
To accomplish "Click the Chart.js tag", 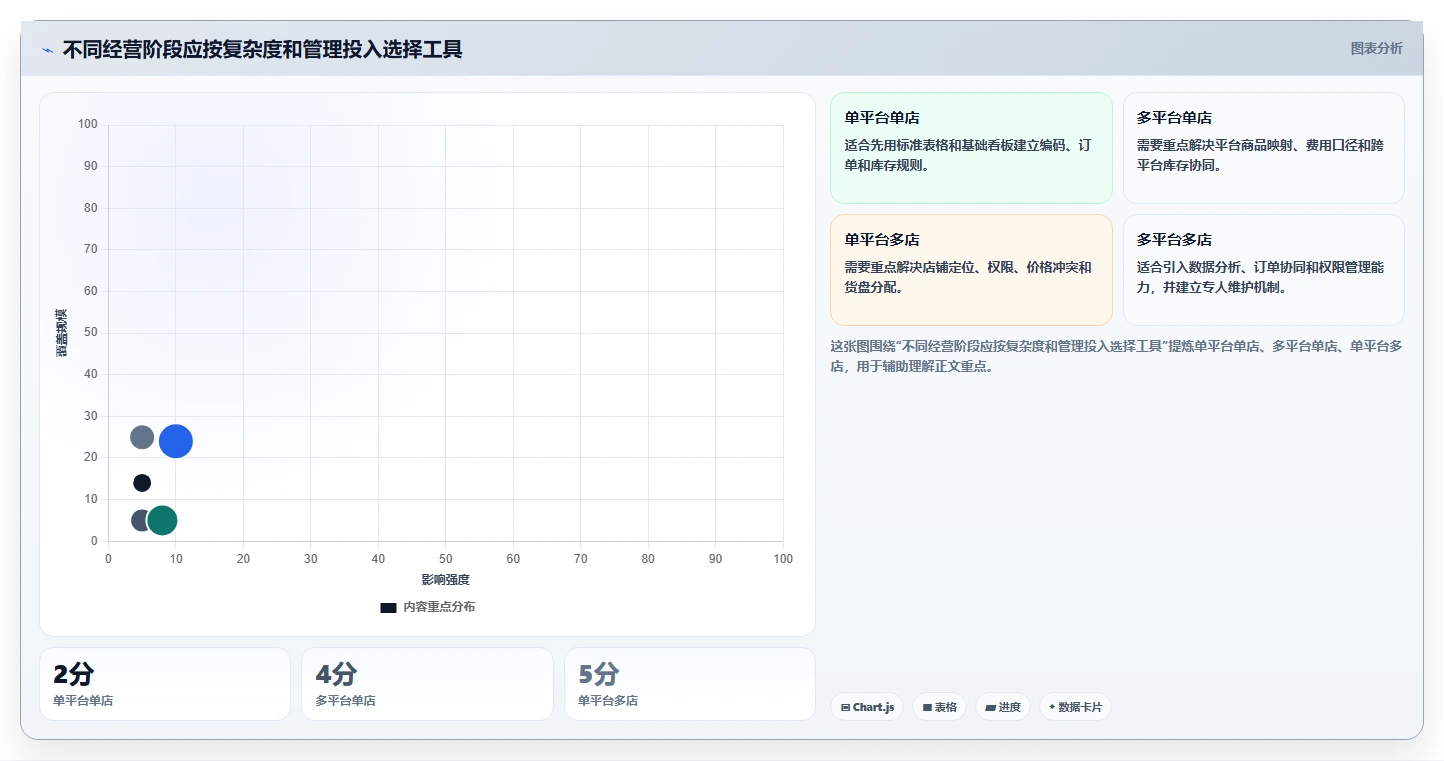I will click(x=867, y=707).
